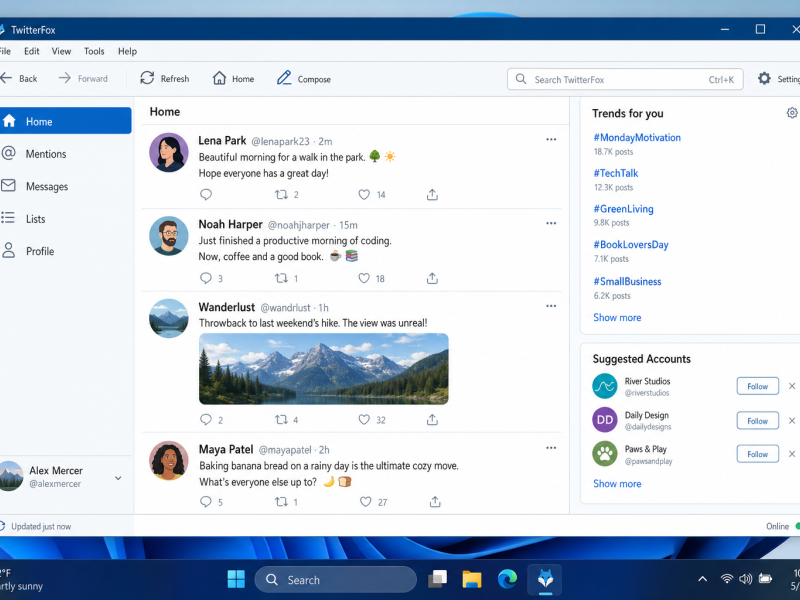Open the Tools menu

click(x=94, y=51)
